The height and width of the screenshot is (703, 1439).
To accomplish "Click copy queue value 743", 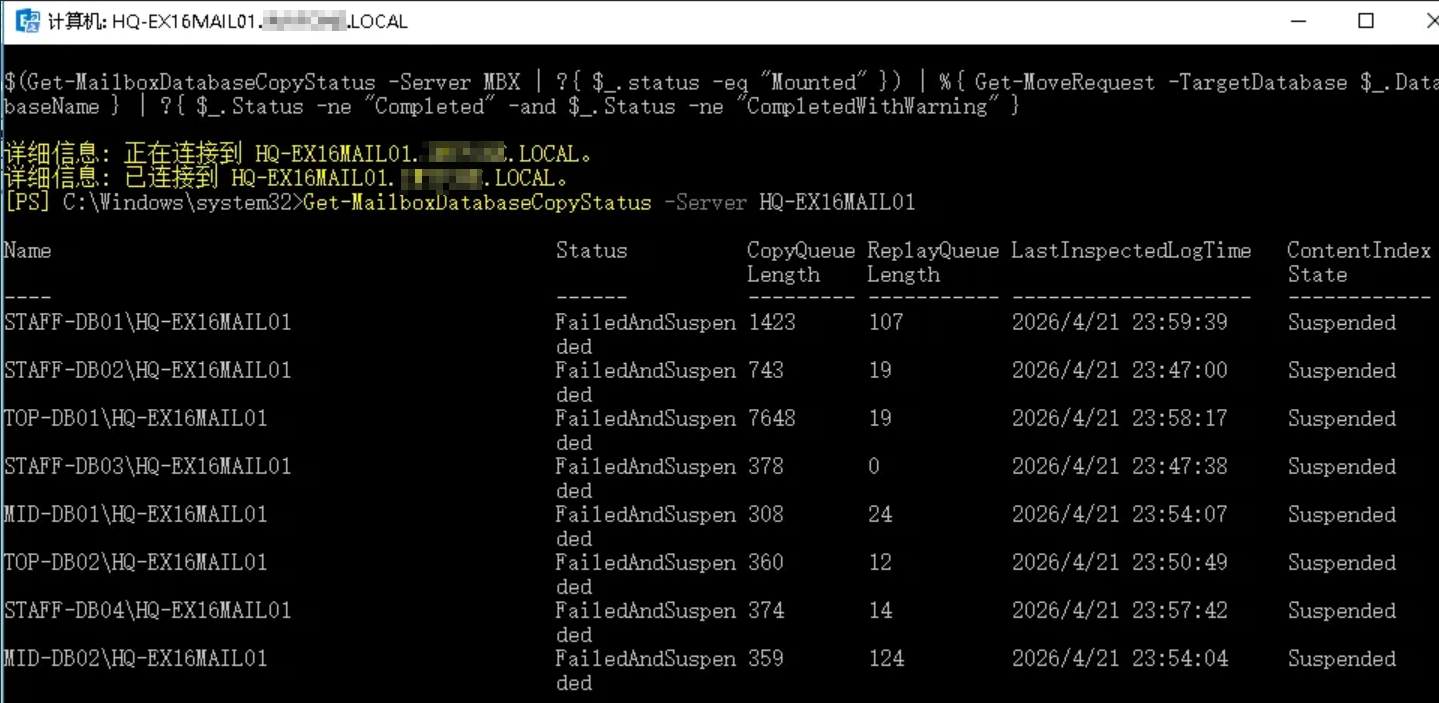I will pyautogui.click(x=765, y=371).
